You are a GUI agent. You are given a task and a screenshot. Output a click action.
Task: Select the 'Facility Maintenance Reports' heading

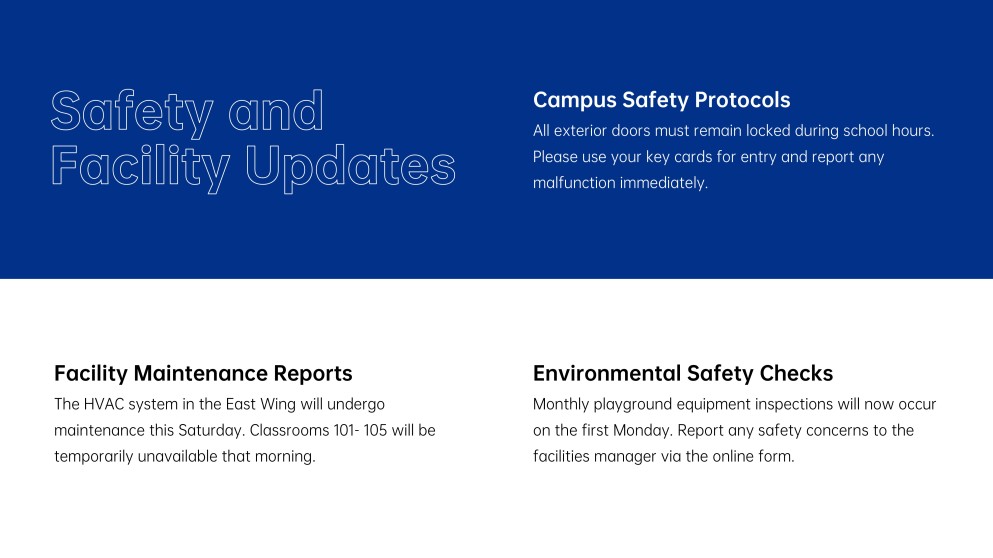(203, 374)
